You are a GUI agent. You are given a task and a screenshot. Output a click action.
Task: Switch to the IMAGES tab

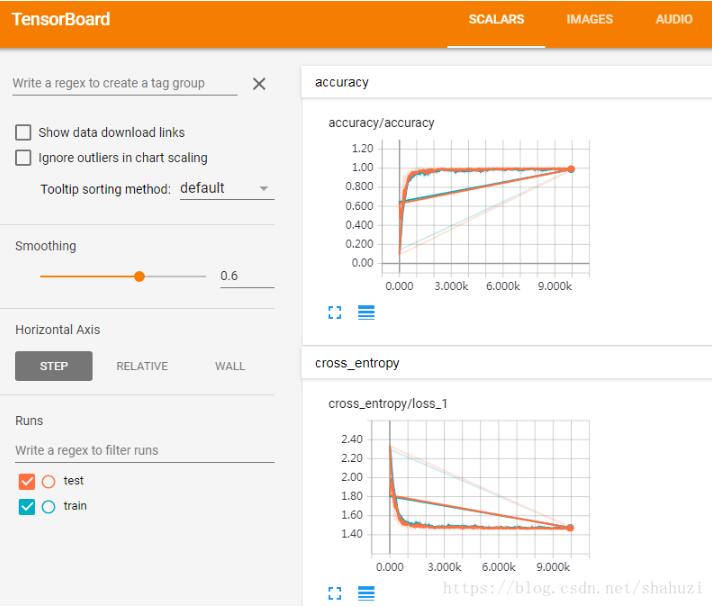(x=589, y=20)
